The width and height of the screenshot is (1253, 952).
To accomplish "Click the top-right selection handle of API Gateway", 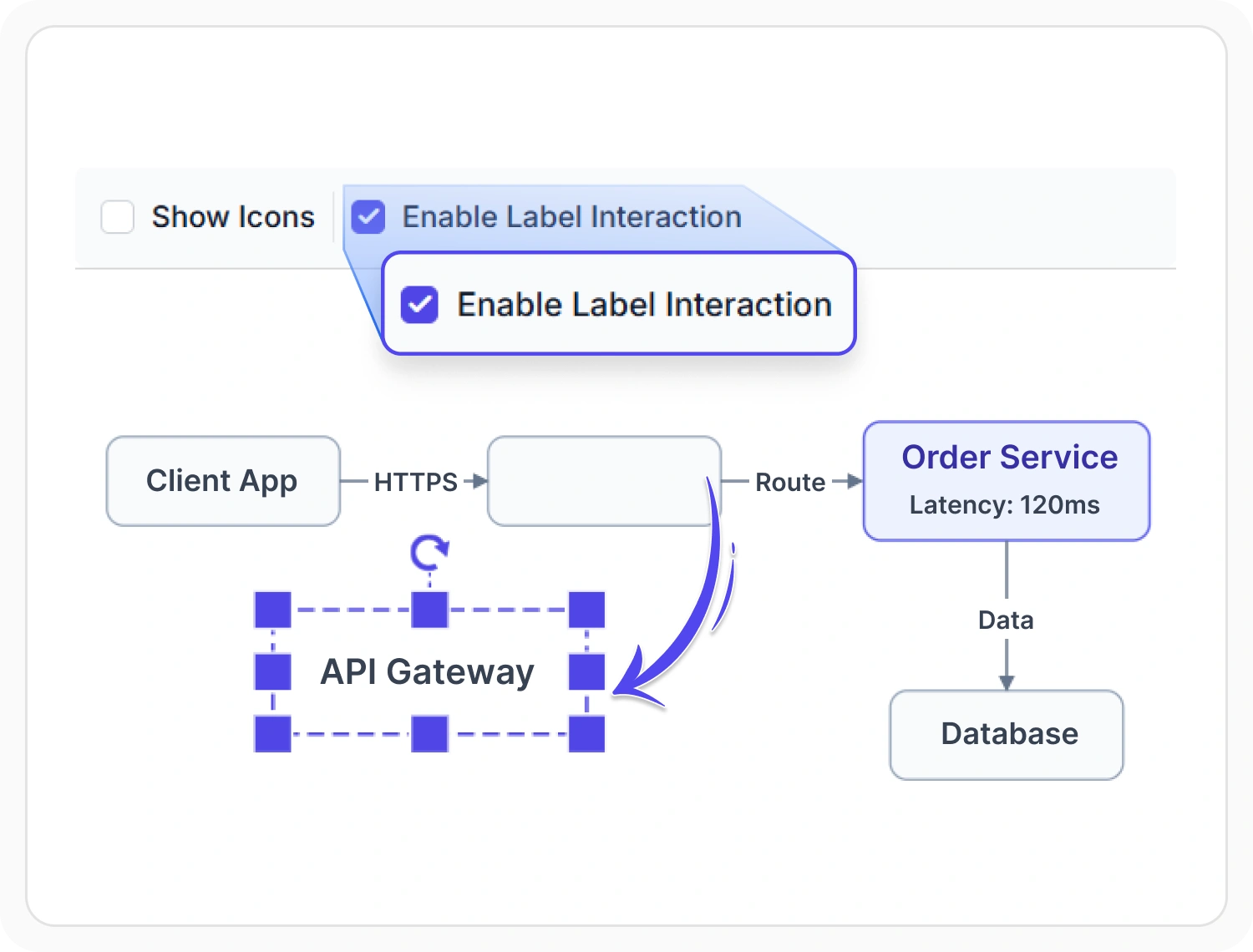I will (x=586, y=610).
